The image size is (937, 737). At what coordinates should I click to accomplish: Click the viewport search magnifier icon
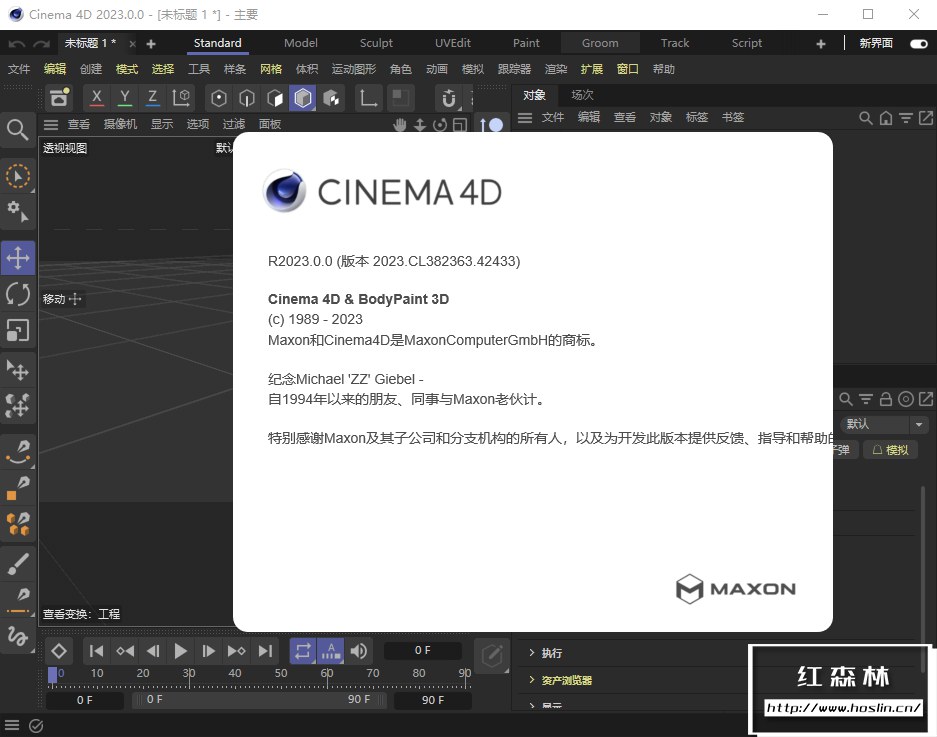18,129
